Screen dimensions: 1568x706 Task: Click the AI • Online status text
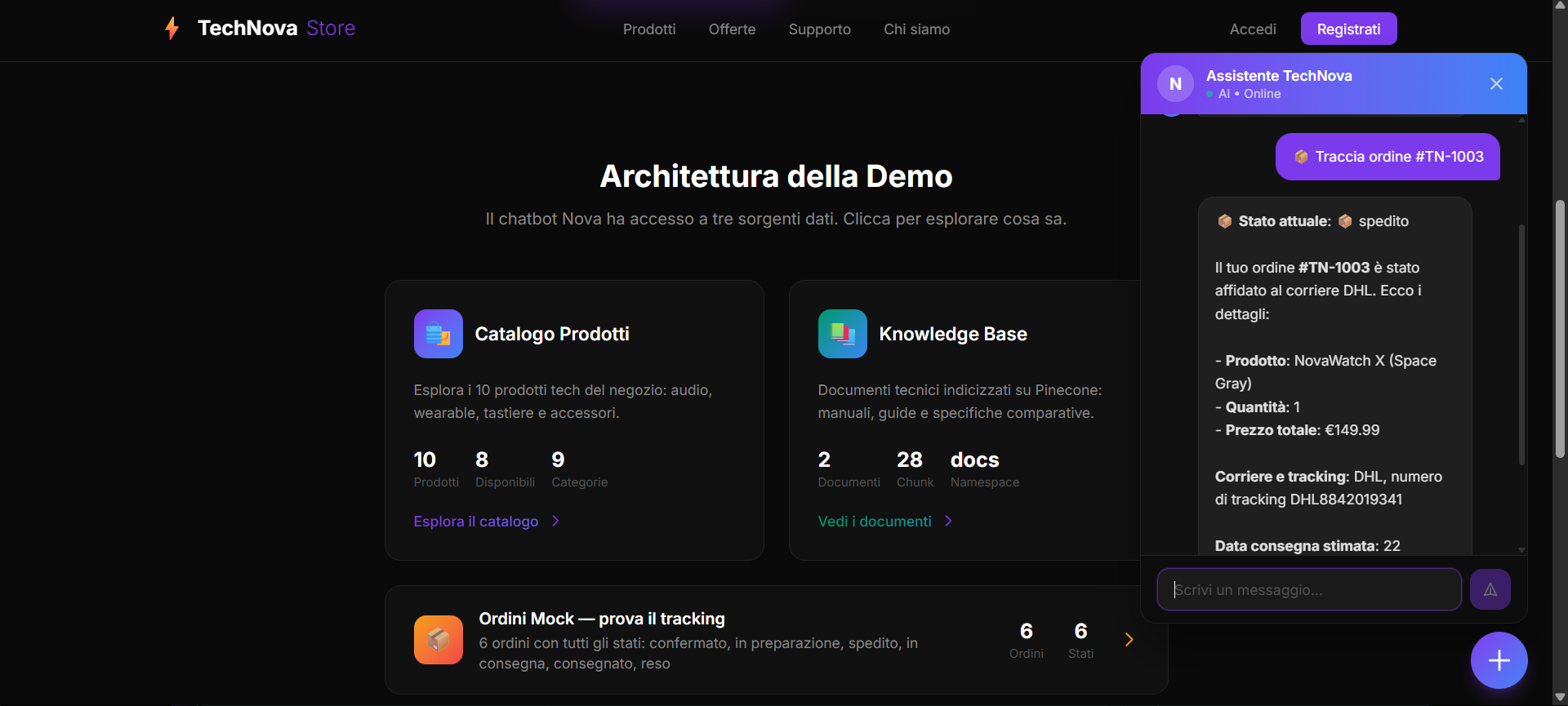(1249, 94)
